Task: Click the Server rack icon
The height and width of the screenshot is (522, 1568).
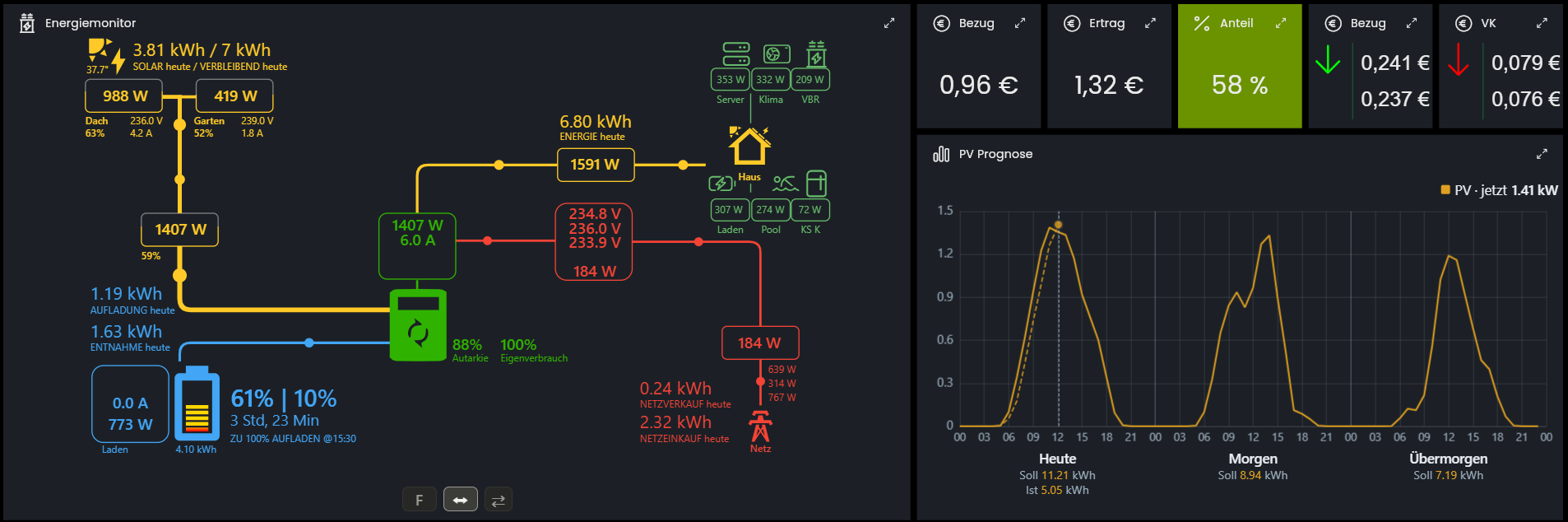Action: [736, 54]
